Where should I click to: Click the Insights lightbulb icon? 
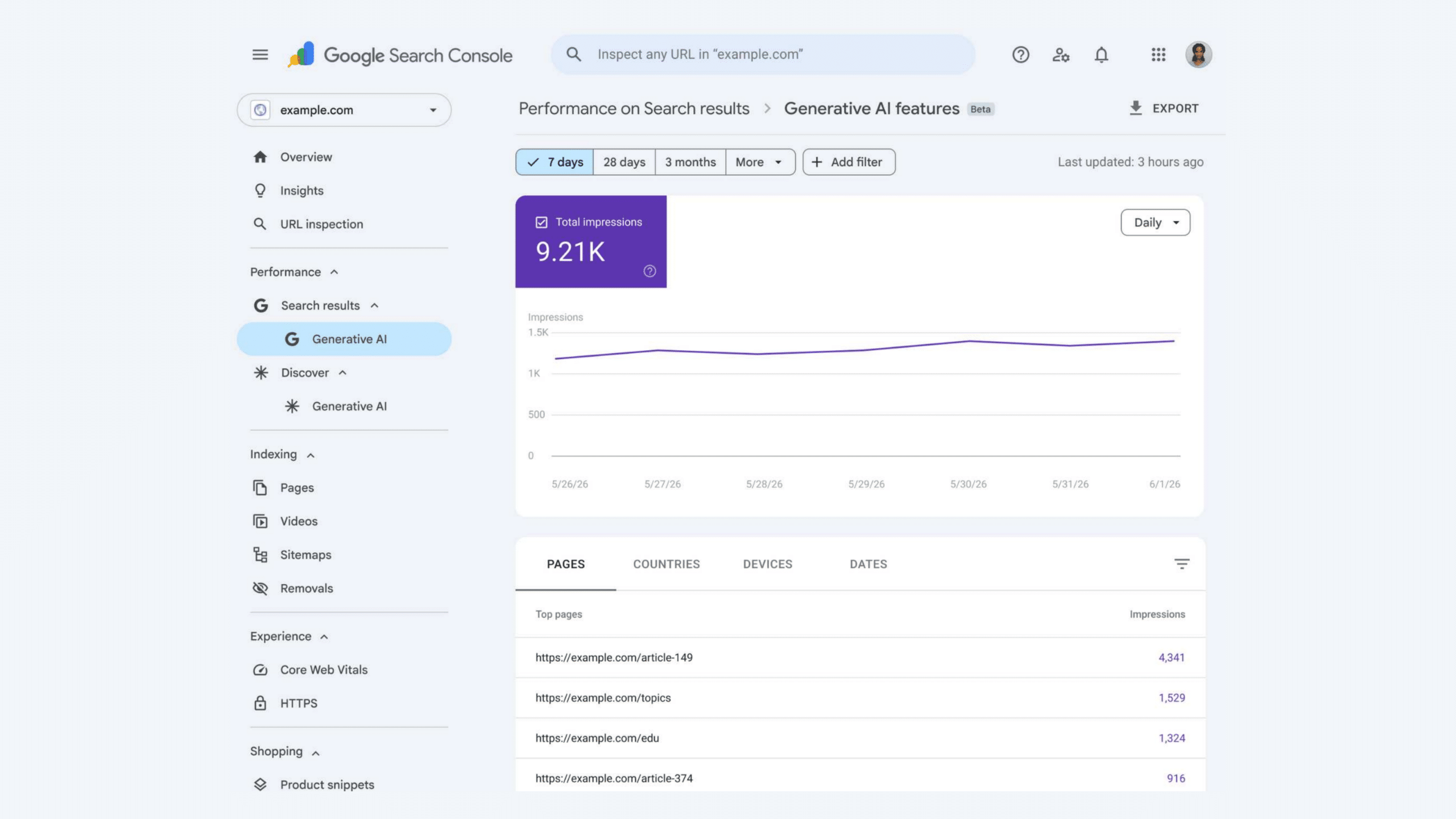pyautogui.click(x=260, y=191)
